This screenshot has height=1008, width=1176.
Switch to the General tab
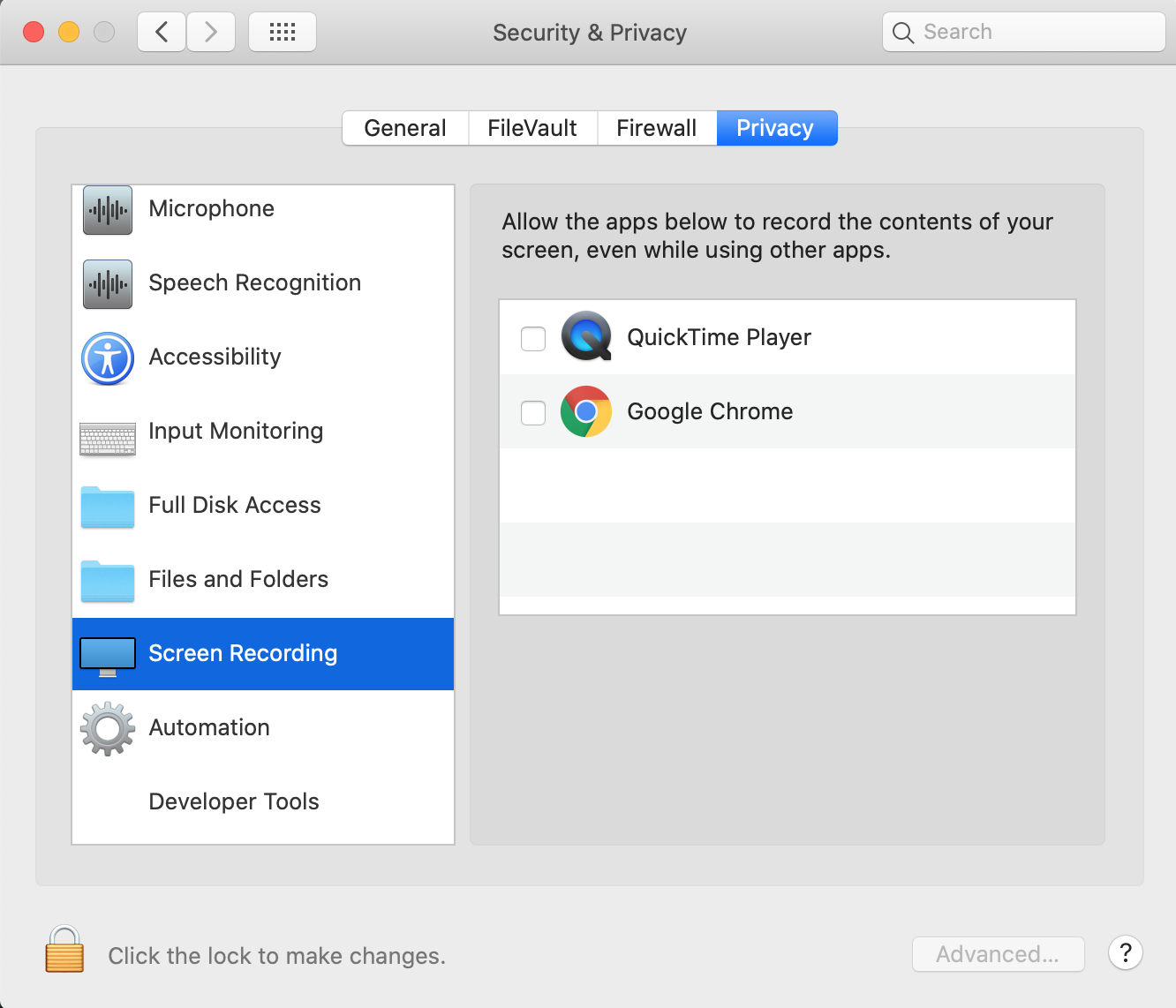[x=405, y=128]
